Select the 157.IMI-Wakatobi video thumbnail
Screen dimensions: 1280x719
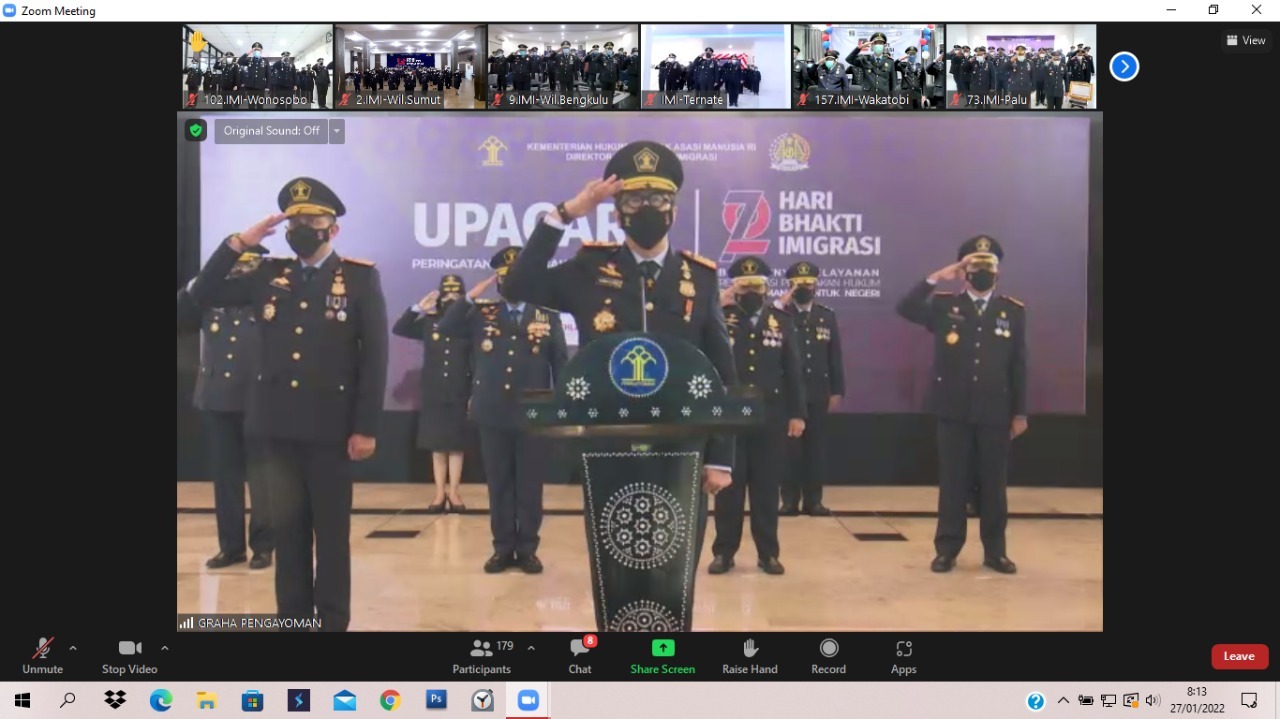867,66
